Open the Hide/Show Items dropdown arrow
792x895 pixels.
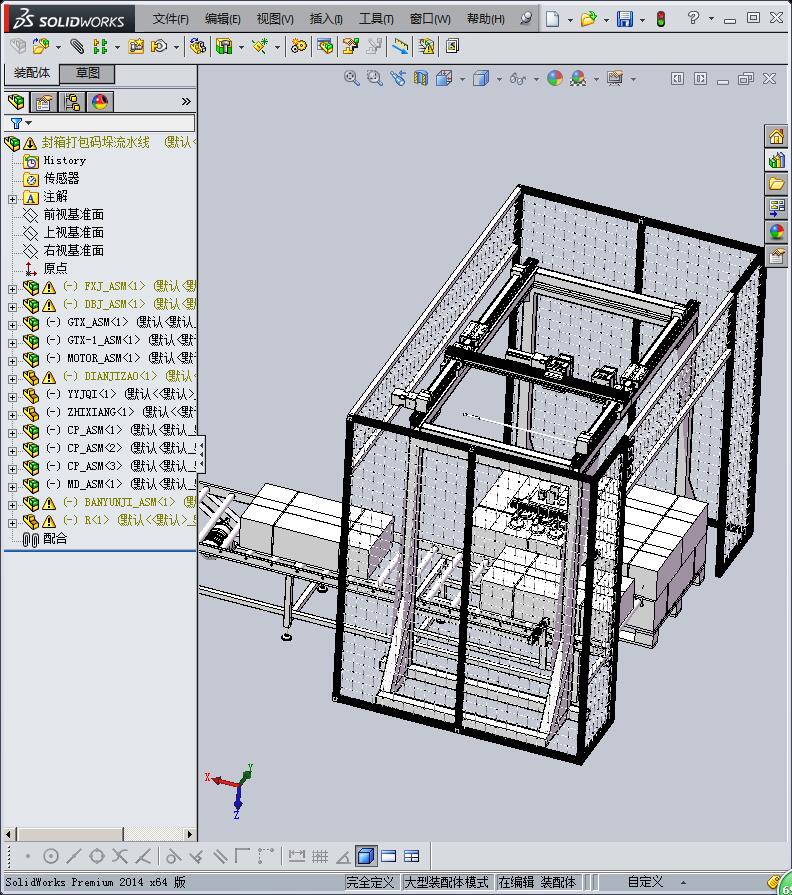tap(536, 79)
